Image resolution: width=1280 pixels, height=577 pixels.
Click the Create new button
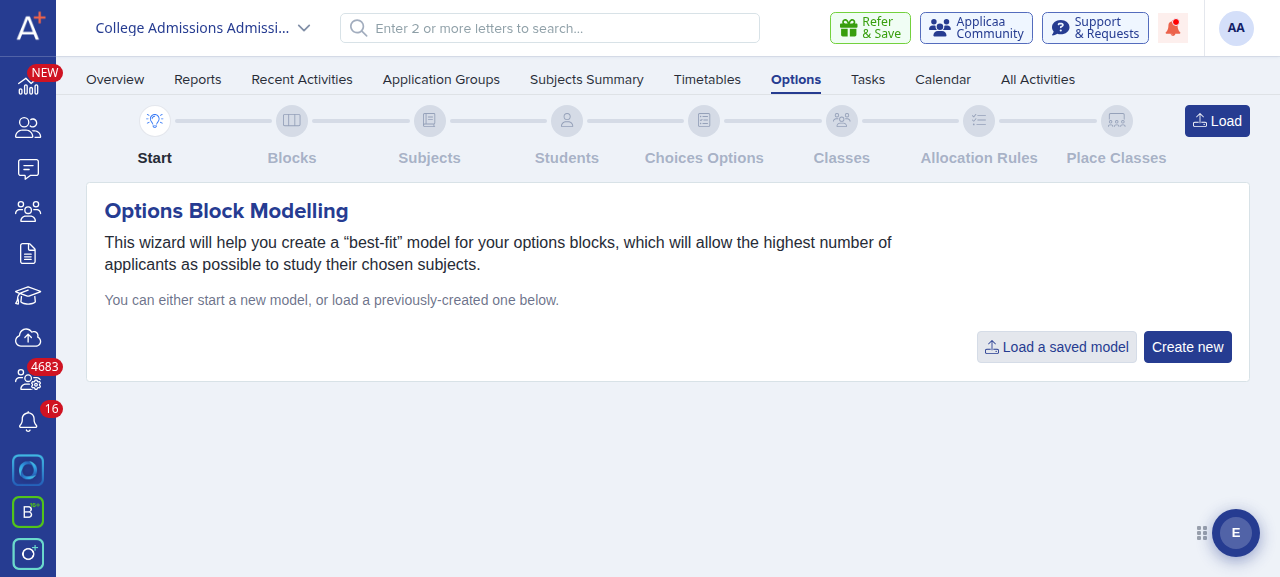[x=1188, y=347]
